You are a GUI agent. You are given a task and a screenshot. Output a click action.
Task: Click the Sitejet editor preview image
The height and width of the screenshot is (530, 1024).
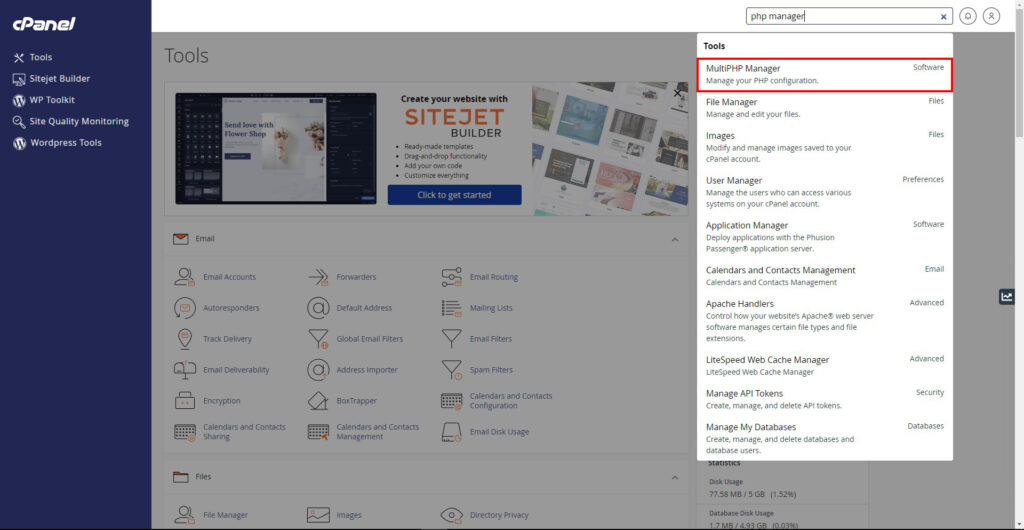pos(276,148)
